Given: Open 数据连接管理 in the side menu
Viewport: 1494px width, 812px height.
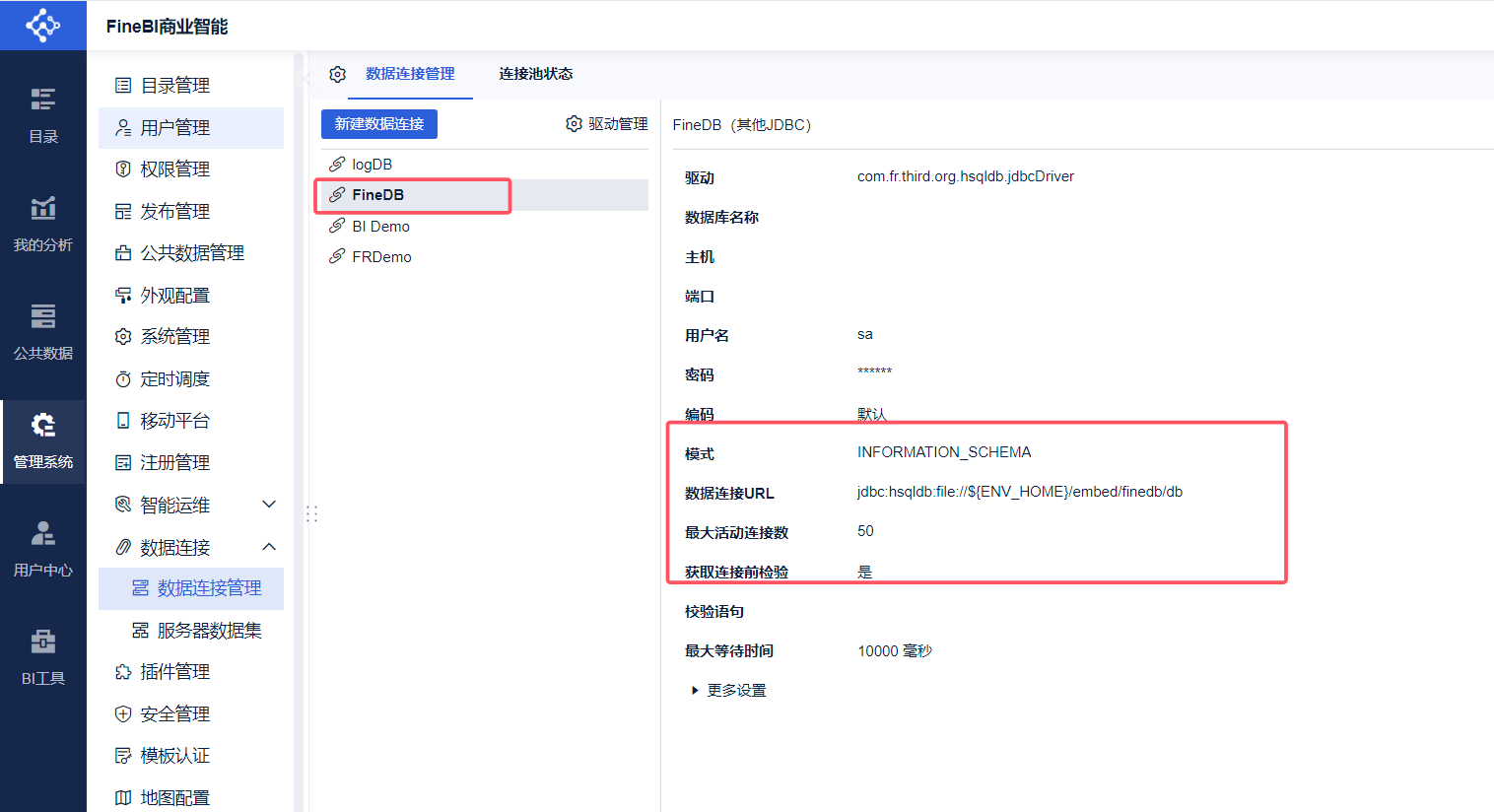Looking at the screenshot, I should (191, 588).
